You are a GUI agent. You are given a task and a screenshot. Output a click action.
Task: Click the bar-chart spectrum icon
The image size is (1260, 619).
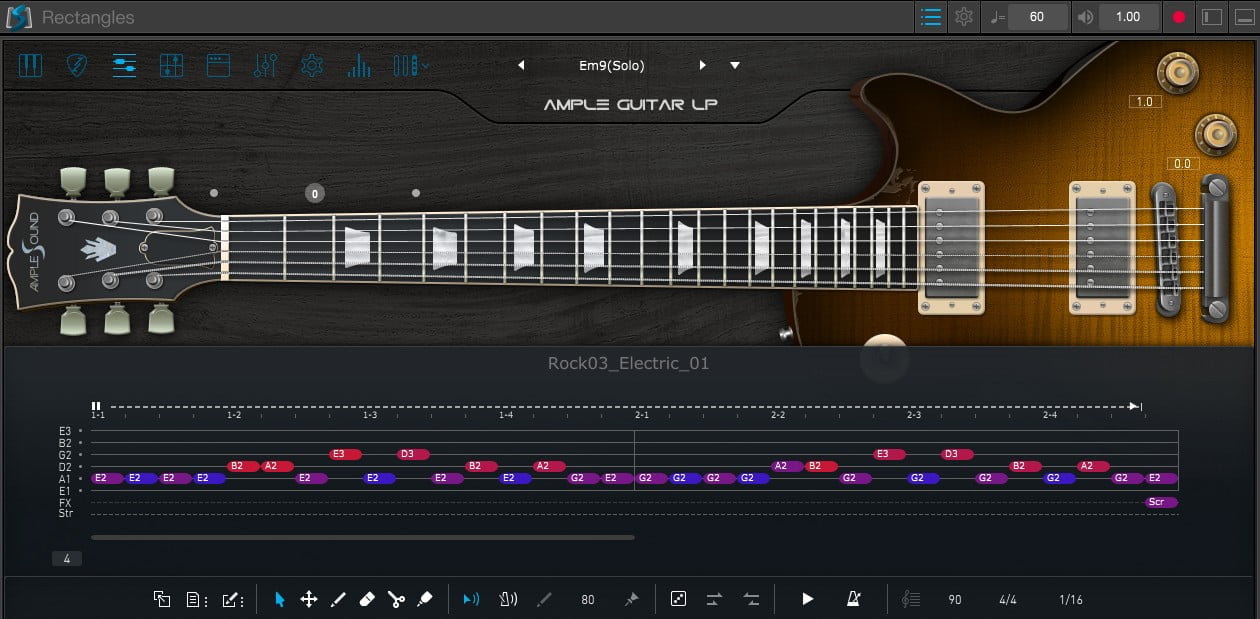coord(358,66)
